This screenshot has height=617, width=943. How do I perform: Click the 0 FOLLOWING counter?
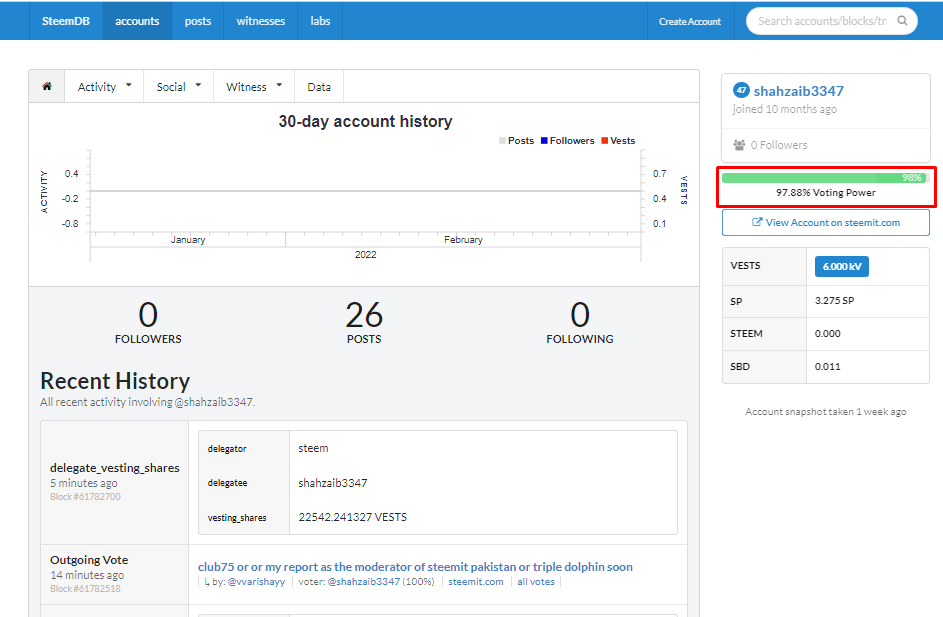pyautogui.click(x=580, y=323)
